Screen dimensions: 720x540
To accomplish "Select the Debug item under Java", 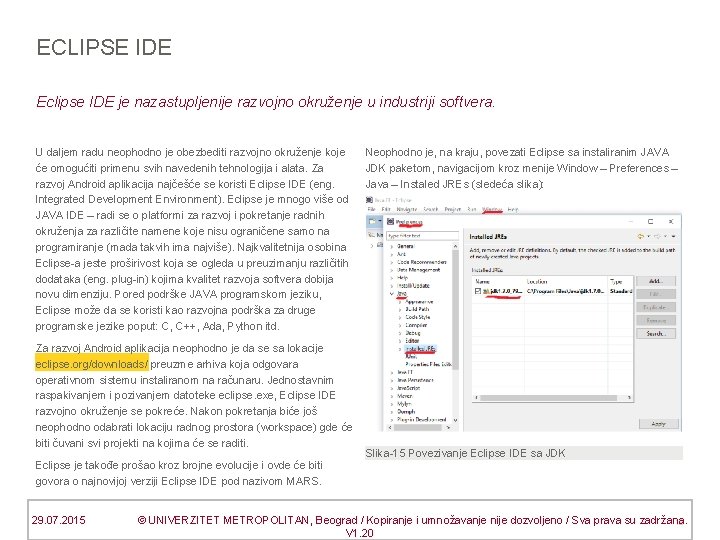I will point(413,333).
